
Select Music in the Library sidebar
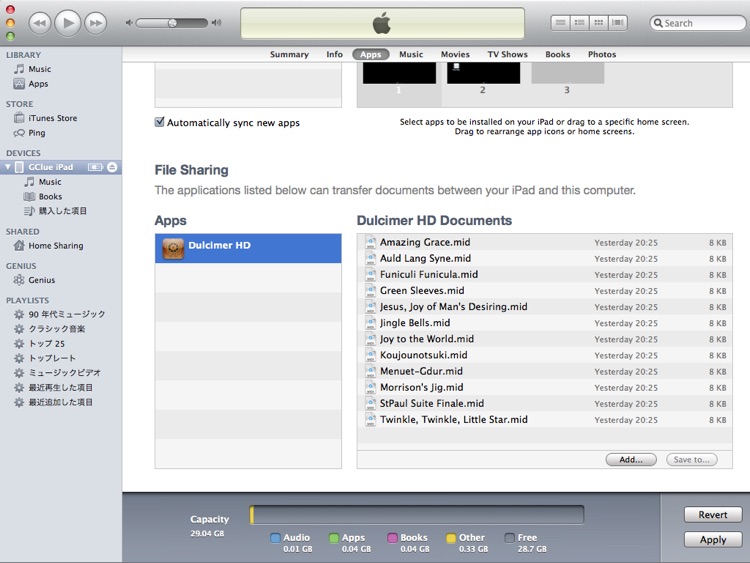click(x=61, y=69)
